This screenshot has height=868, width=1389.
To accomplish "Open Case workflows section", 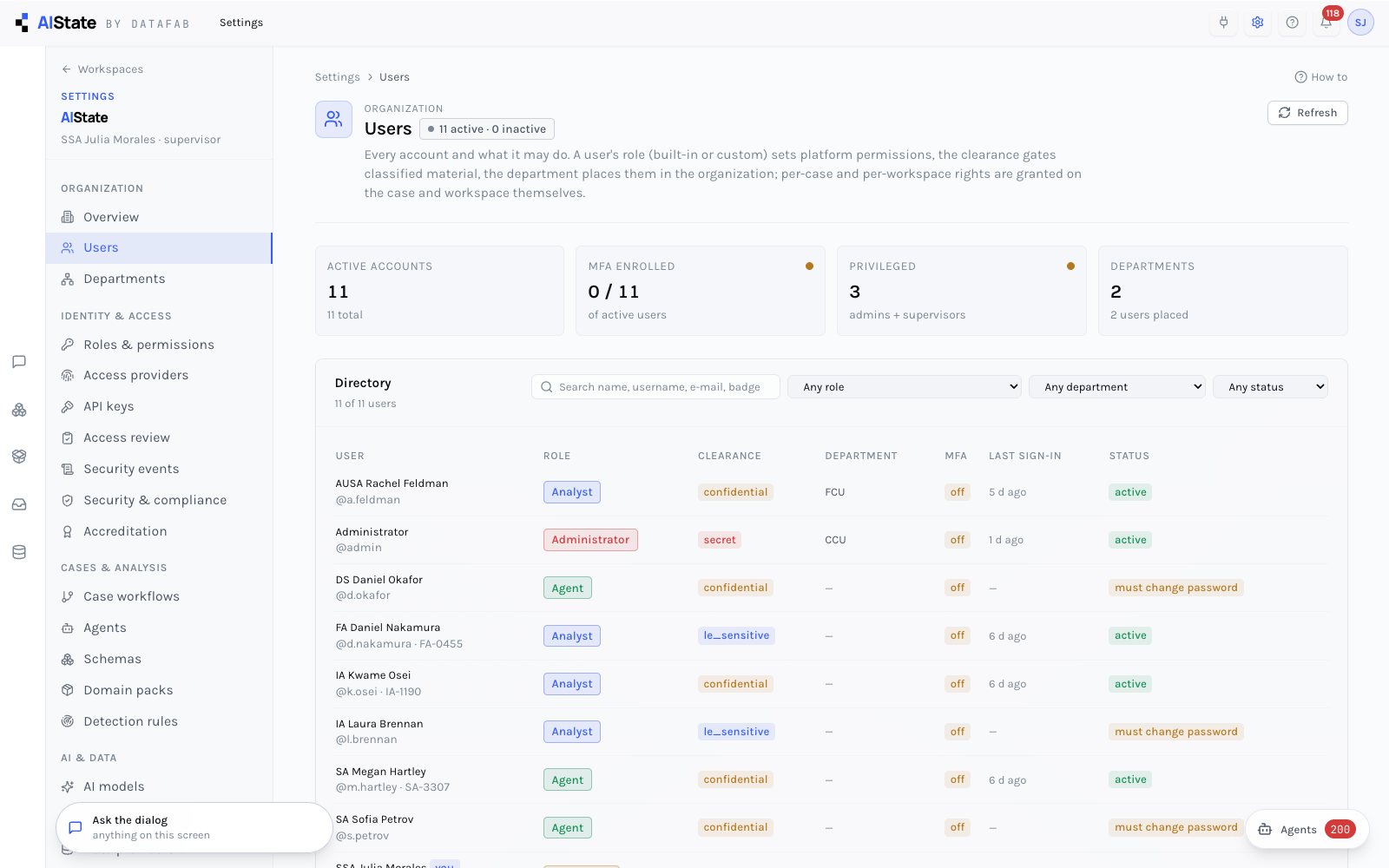I will 159,597.
